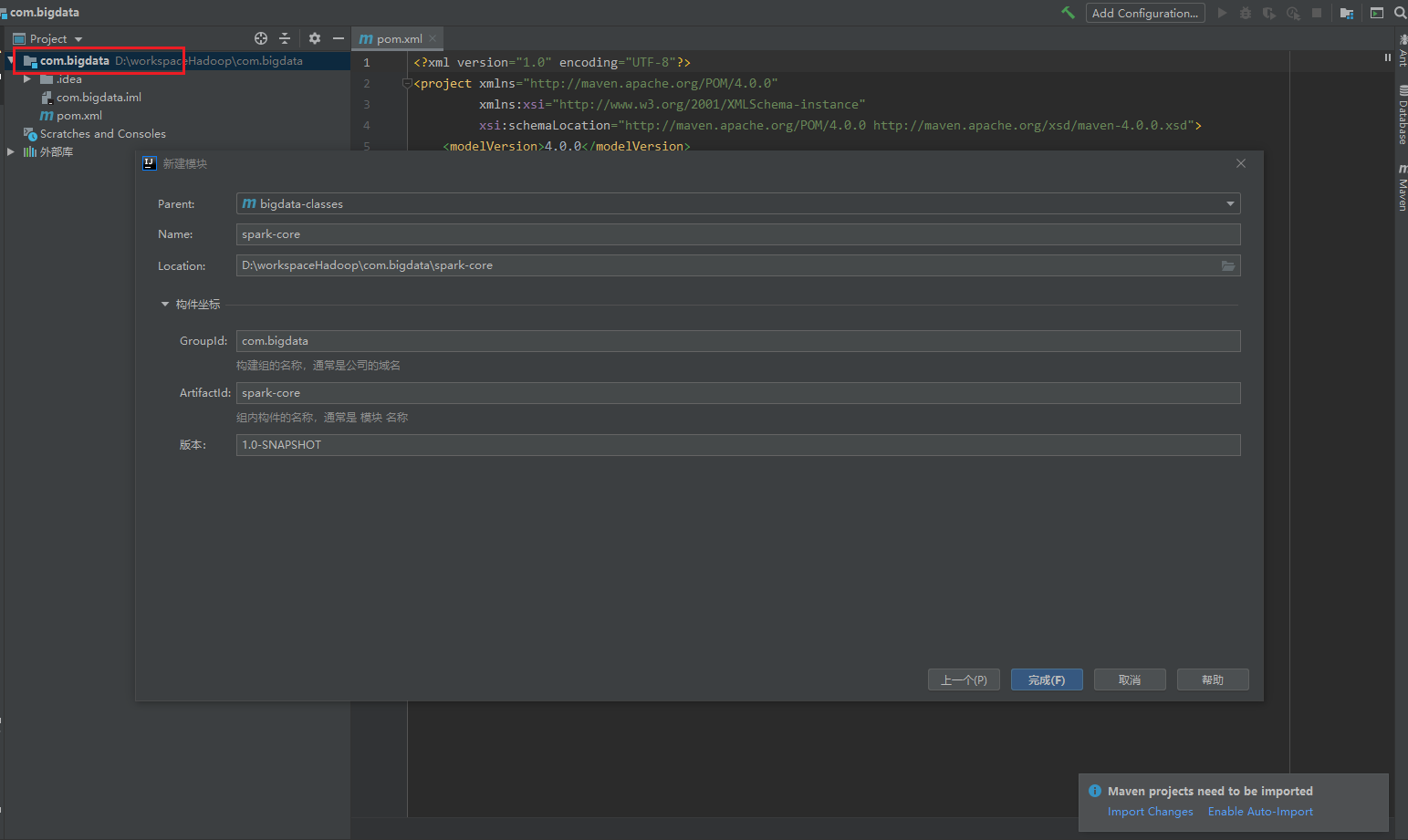
Task: Click the Run play icon in toolbar
Action: coord(1222,13)
